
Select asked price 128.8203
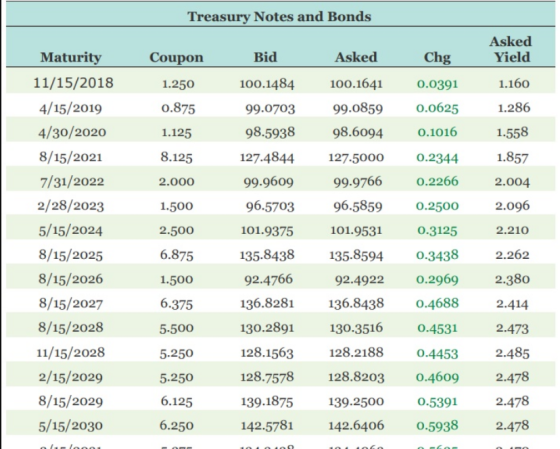pos(356,377)
